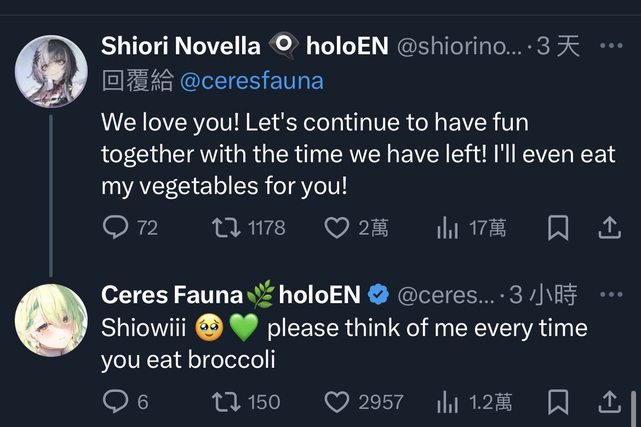Share Ceres Fauna's broccoli tweet
Viewport: 641px width, 427px height.
pyautogui.click(x=609, y=402)
